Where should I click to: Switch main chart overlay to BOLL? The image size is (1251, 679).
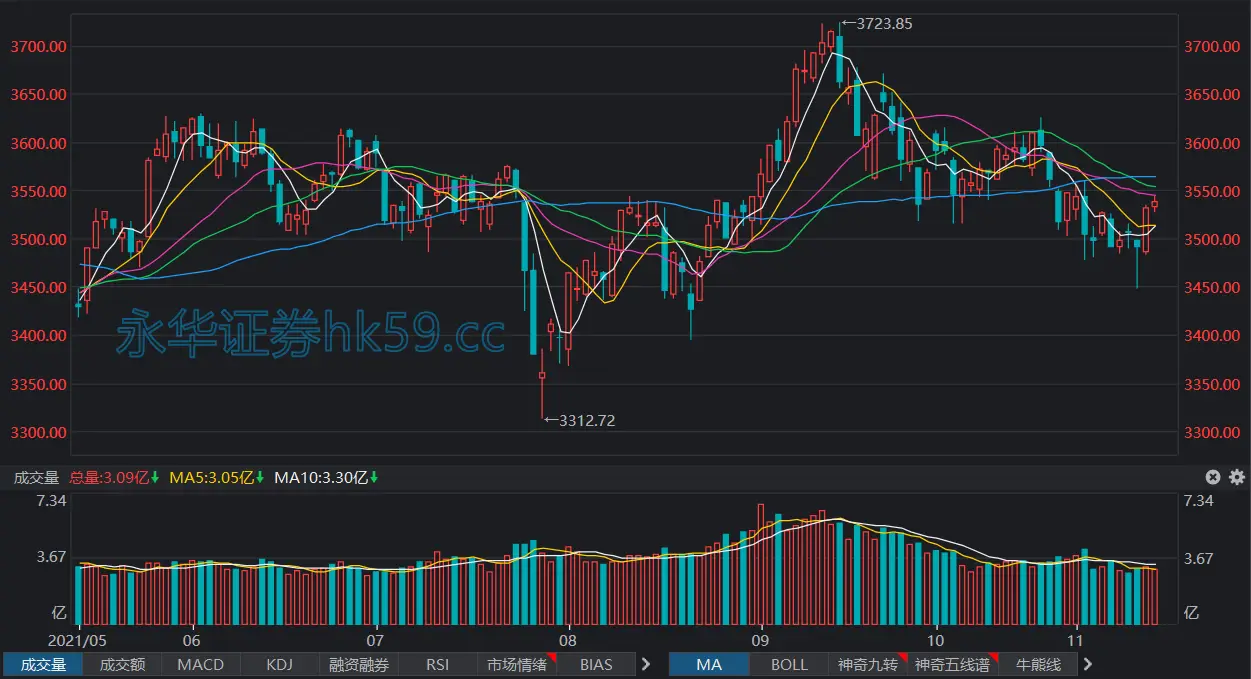(x=789, y=664)
